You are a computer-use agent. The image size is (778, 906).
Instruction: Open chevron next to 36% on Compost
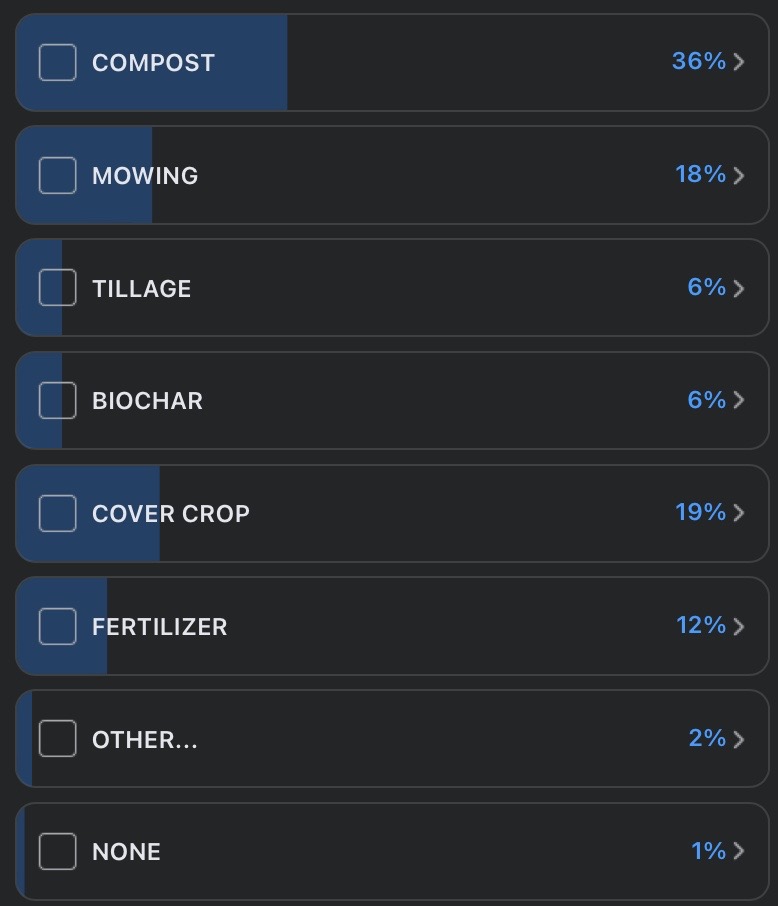(739, 62)
